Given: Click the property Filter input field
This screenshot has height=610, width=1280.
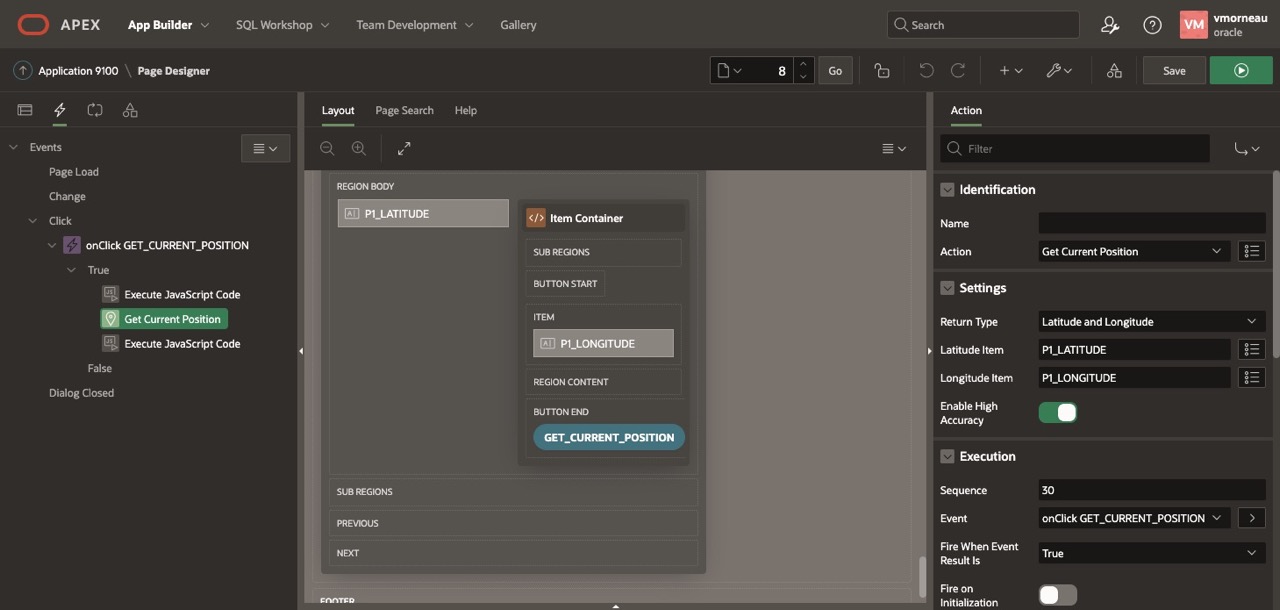Looking at the screenshot, I should (x=1085, y=149).
